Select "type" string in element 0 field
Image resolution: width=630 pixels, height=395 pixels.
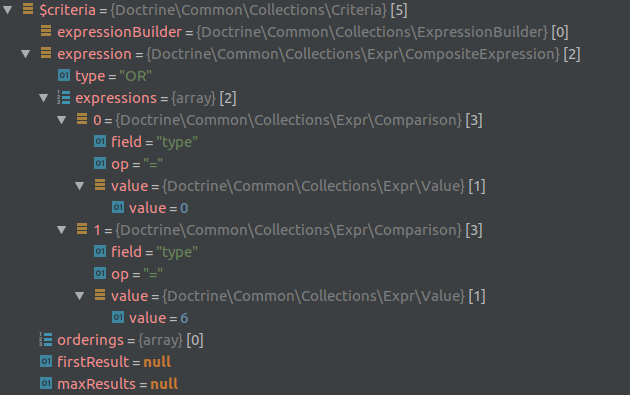coord(177,142)
